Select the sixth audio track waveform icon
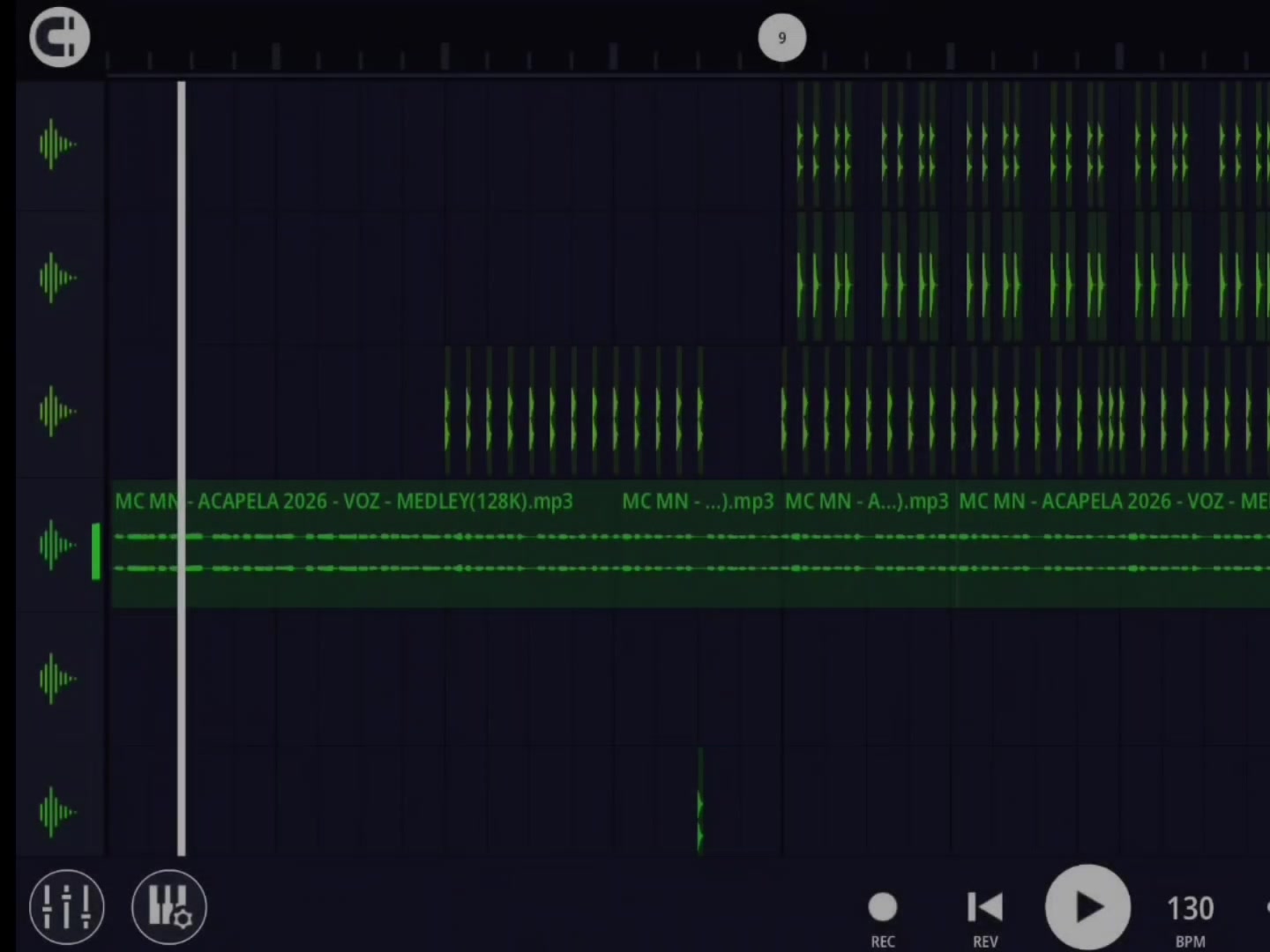The width and height of the screenshot is (1270, 952). pyautogui.click(x=58, y=813)
